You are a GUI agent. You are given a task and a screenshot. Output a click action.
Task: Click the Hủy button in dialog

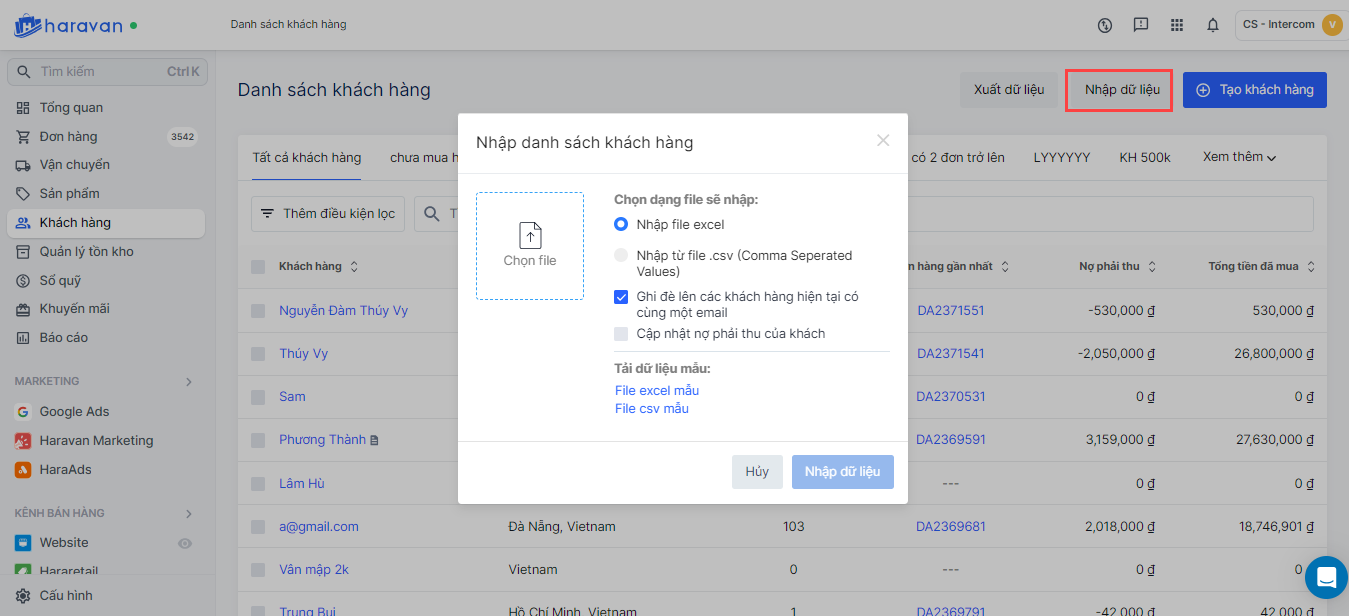tap(757, 472)
